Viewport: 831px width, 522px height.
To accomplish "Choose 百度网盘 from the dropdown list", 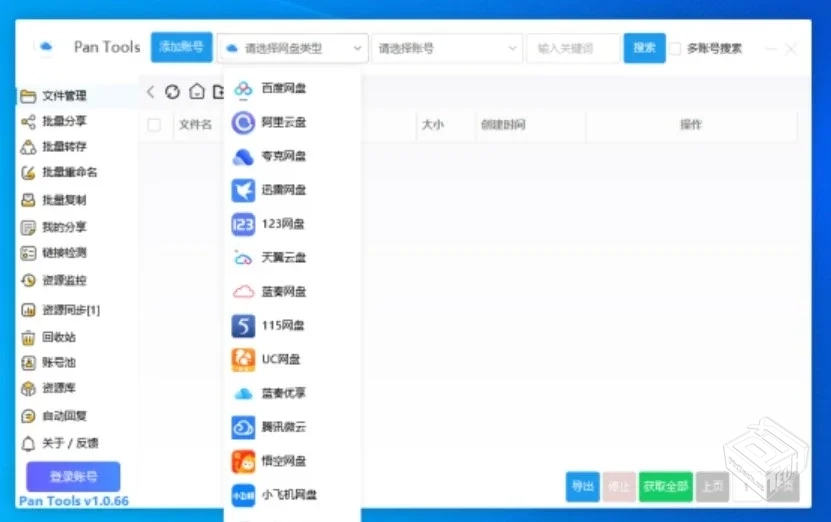I will pos(293,88).
